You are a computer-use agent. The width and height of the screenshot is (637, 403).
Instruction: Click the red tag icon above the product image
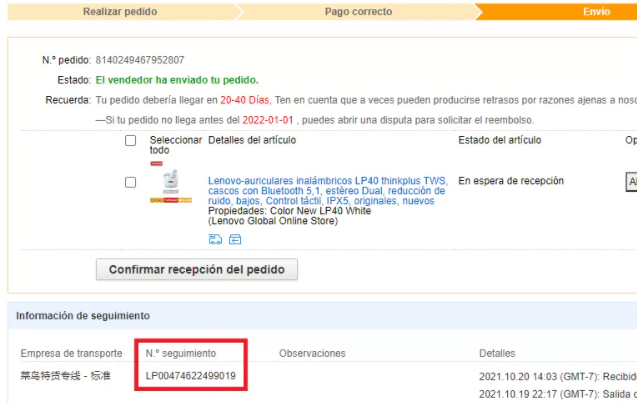156,162
